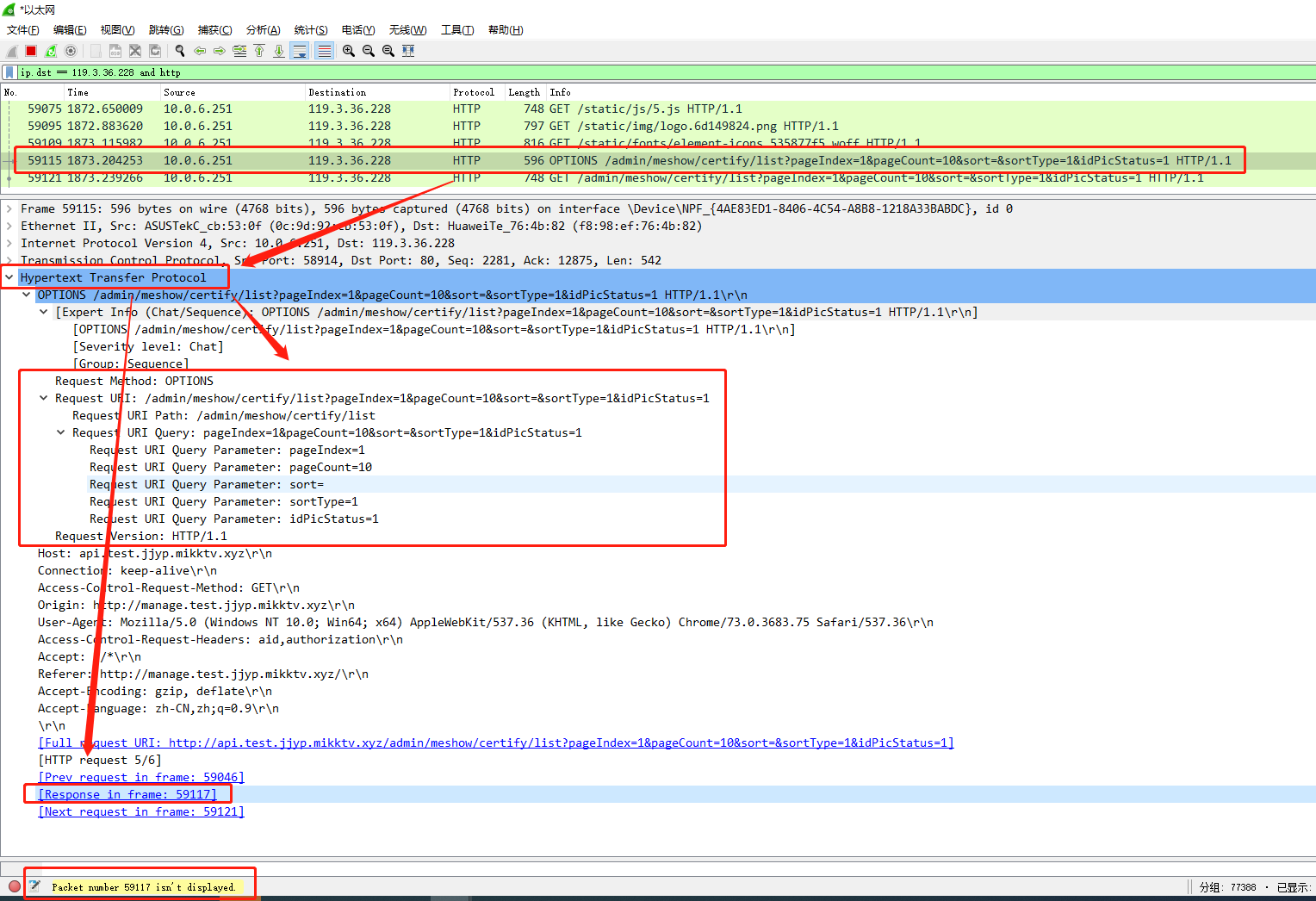
Task: Go forward to next packet in history
Action: point(220,51)
